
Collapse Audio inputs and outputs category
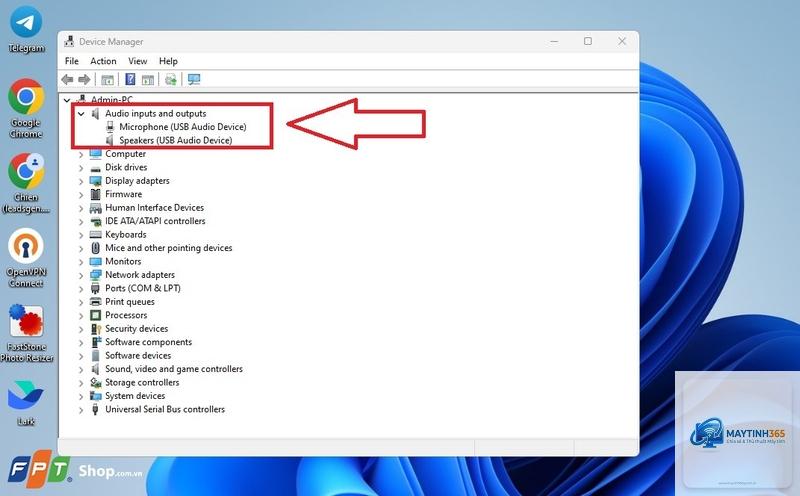(x=81, y=114)
